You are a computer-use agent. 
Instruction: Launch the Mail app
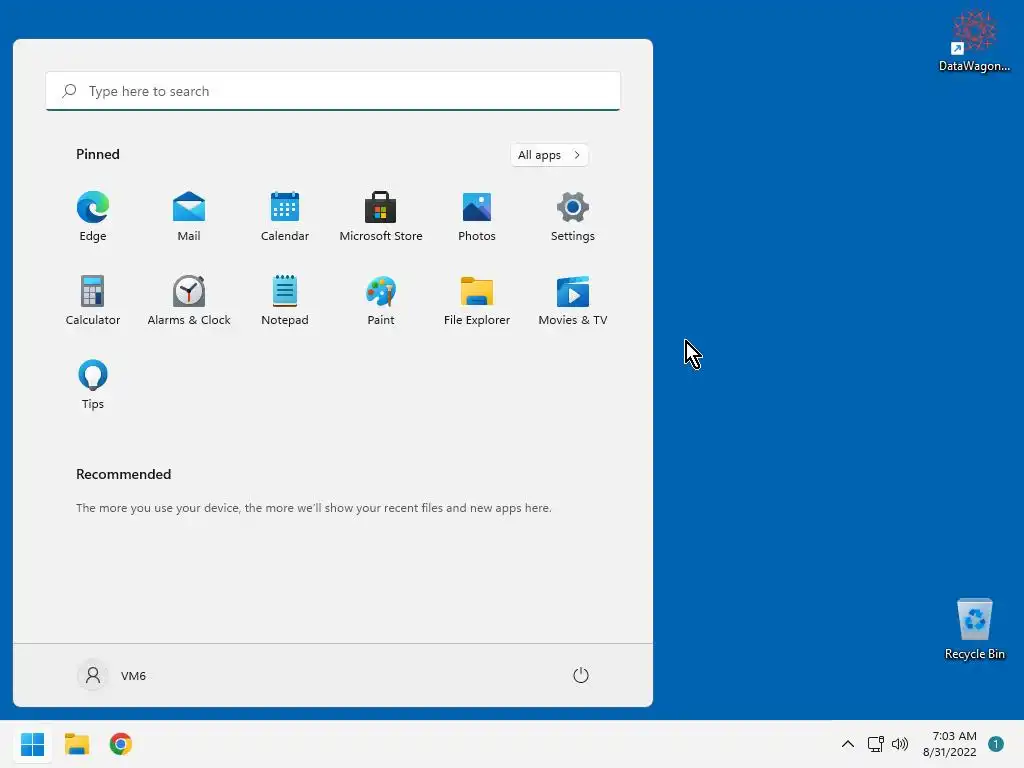(189, 217)
